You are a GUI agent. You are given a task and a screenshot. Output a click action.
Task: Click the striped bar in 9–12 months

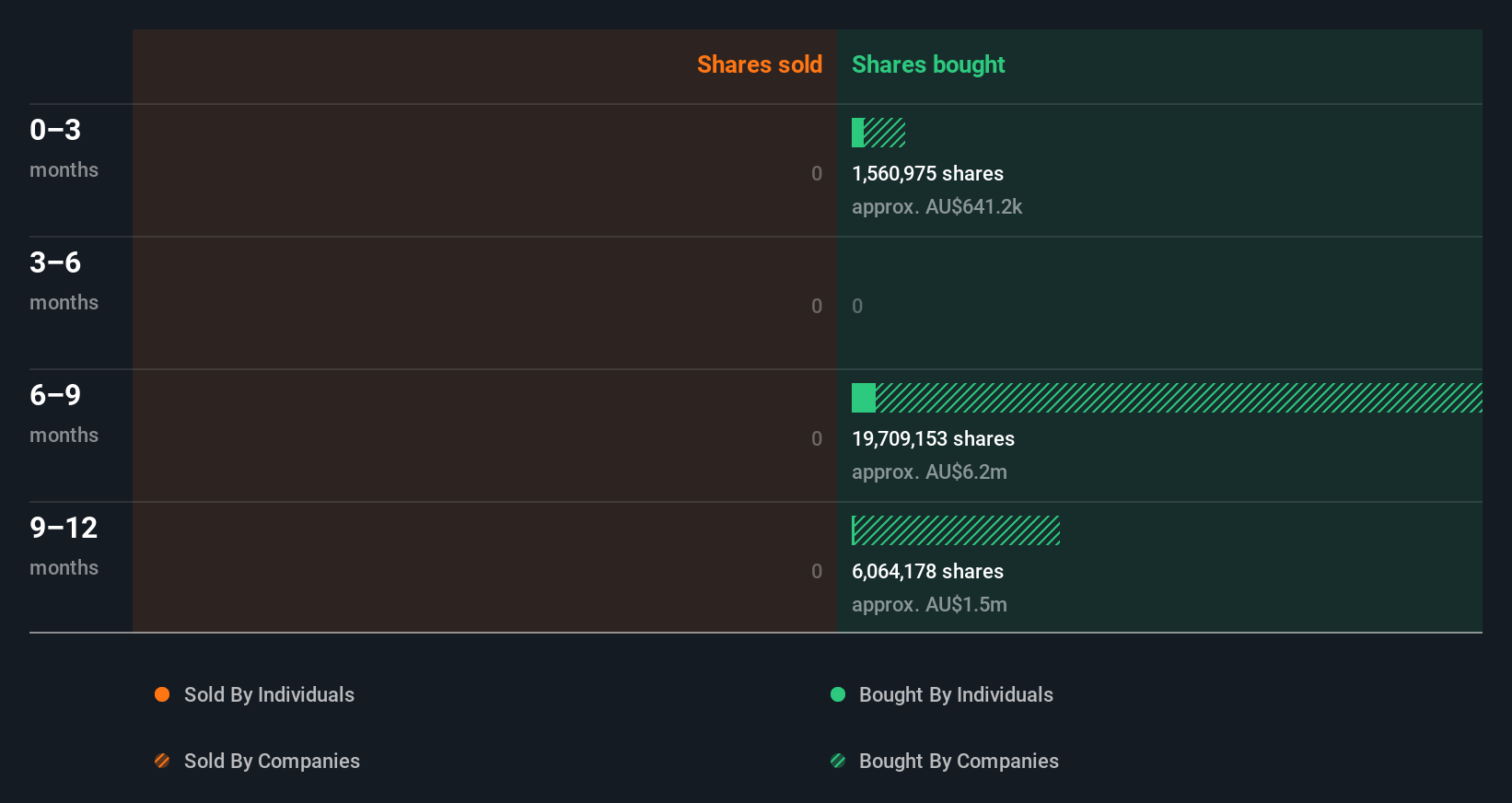tap(956, 530)
